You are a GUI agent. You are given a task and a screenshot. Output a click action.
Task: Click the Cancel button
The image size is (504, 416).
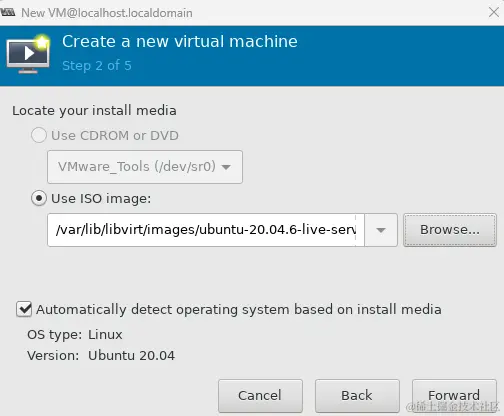coord(260,396)
